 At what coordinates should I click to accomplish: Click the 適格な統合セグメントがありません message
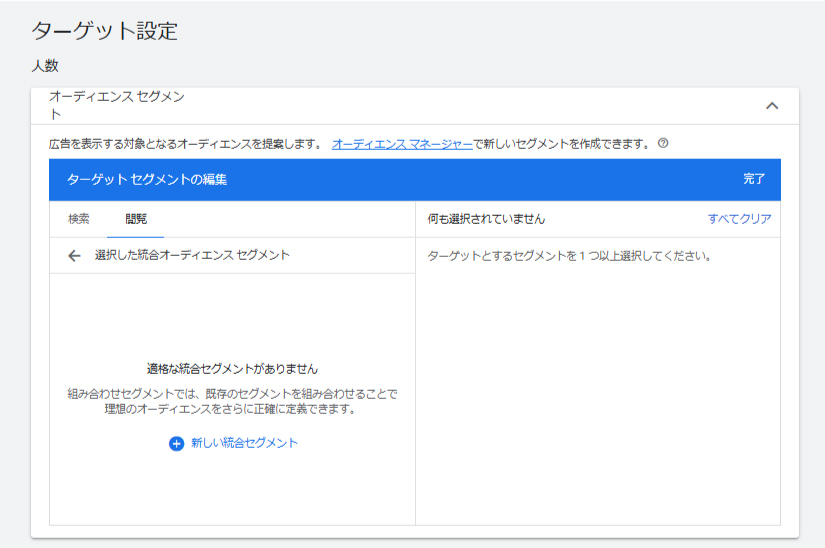232,369
